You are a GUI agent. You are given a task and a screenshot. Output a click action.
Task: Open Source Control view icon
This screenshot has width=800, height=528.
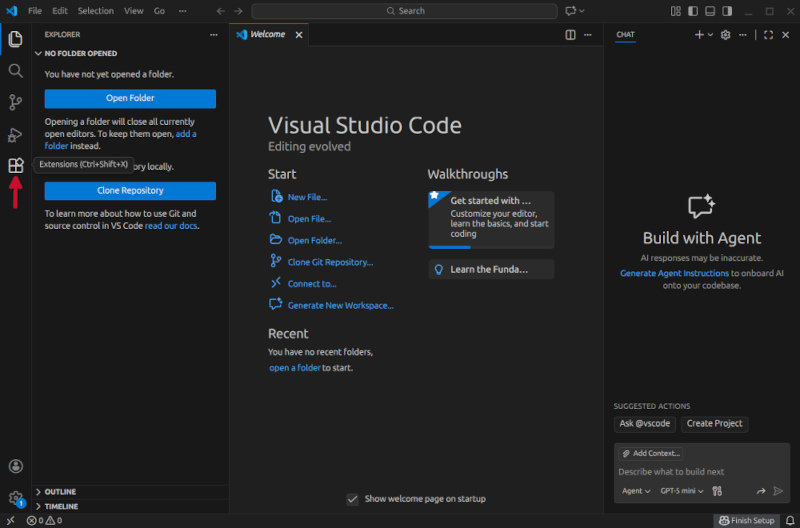(x=15, y=102)
